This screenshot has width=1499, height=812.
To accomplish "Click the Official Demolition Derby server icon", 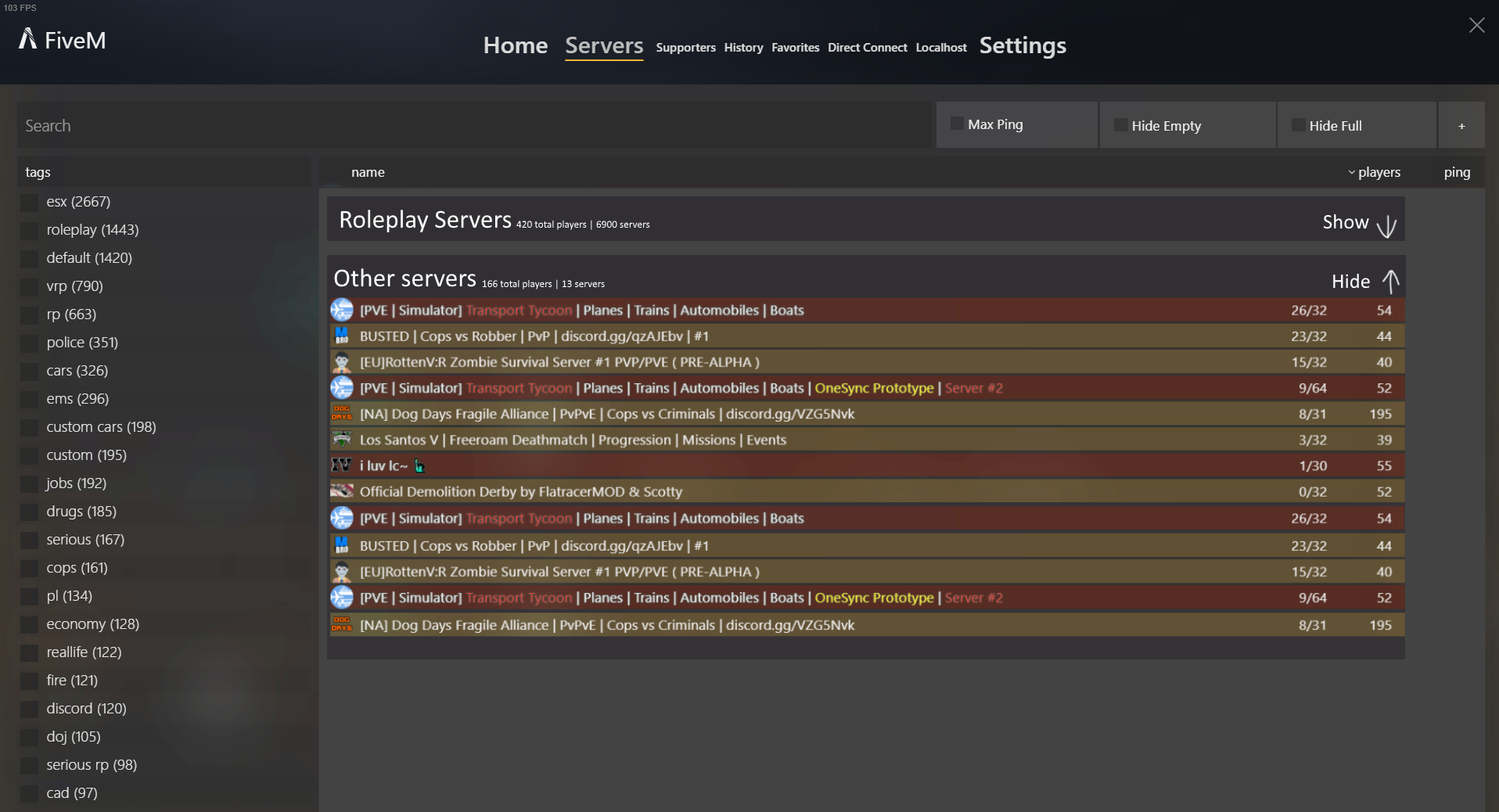I will (x=341, y=491).
